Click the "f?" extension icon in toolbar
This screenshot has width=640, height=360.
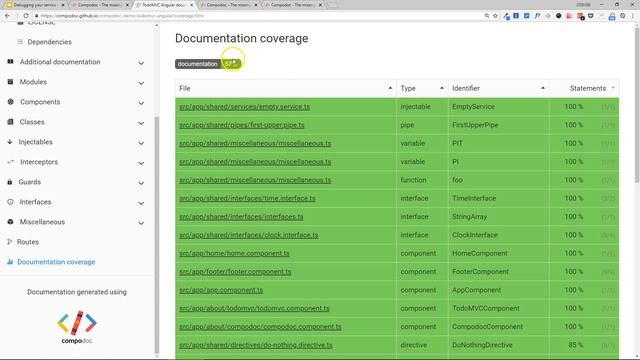537,16
